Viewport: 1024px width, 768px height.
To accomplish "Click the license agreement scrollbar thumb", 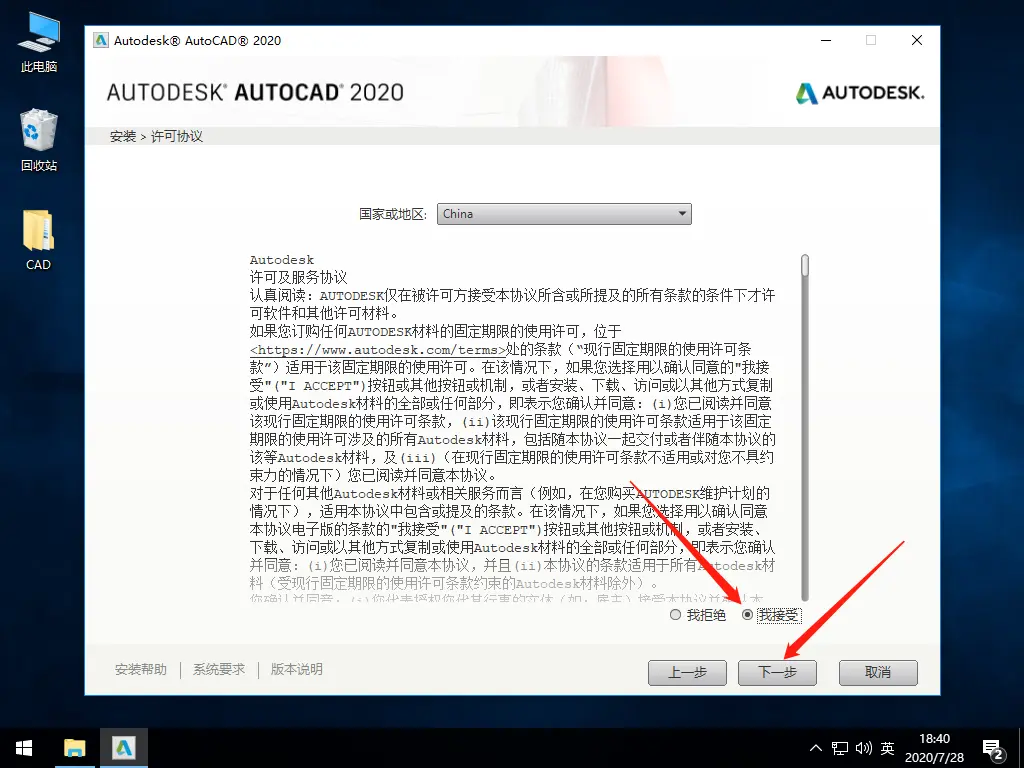I will click(805, 265).
